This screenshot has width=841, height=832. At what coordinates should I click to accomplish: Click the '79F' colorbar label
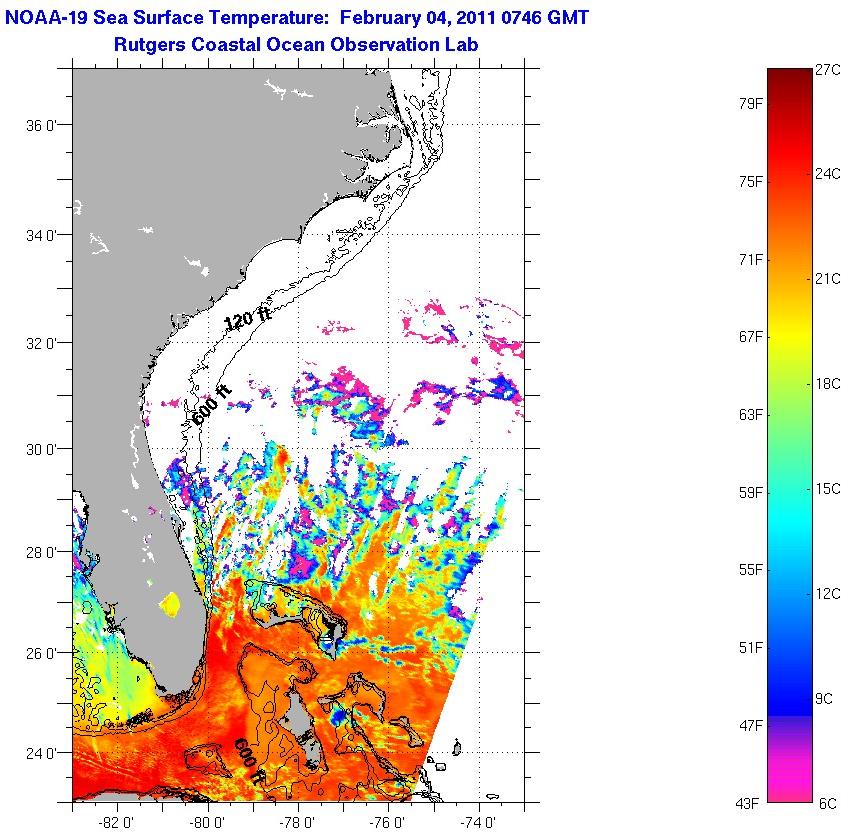[x=750, y=104]
